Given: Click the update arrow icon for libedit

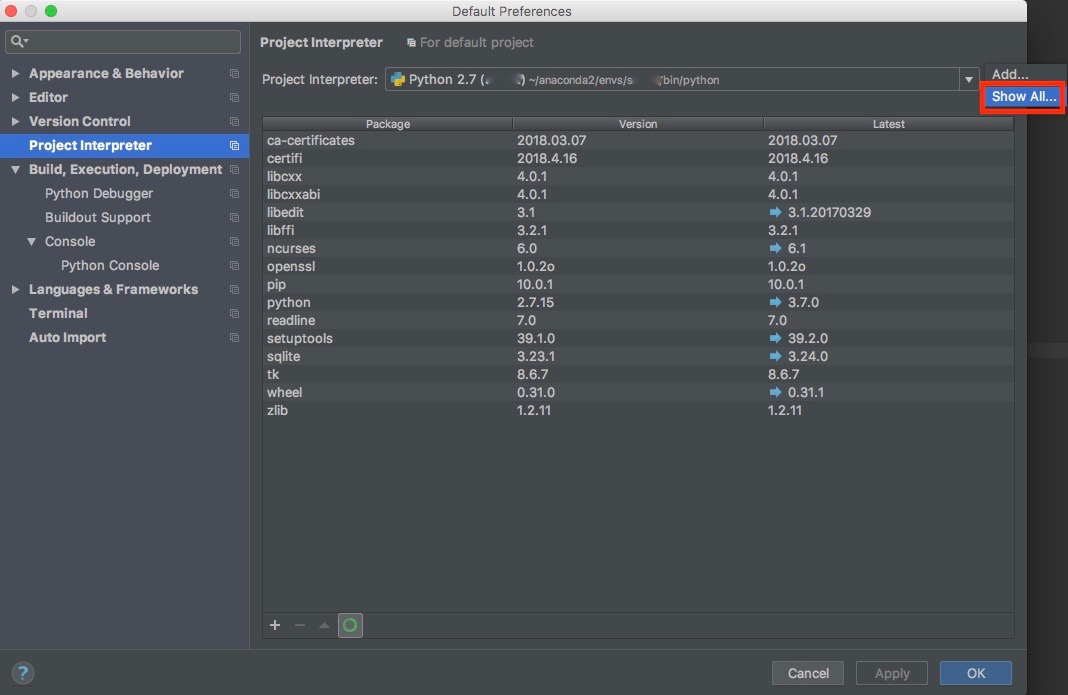Looking at the screenshot, I should click(x=775, y=212).
